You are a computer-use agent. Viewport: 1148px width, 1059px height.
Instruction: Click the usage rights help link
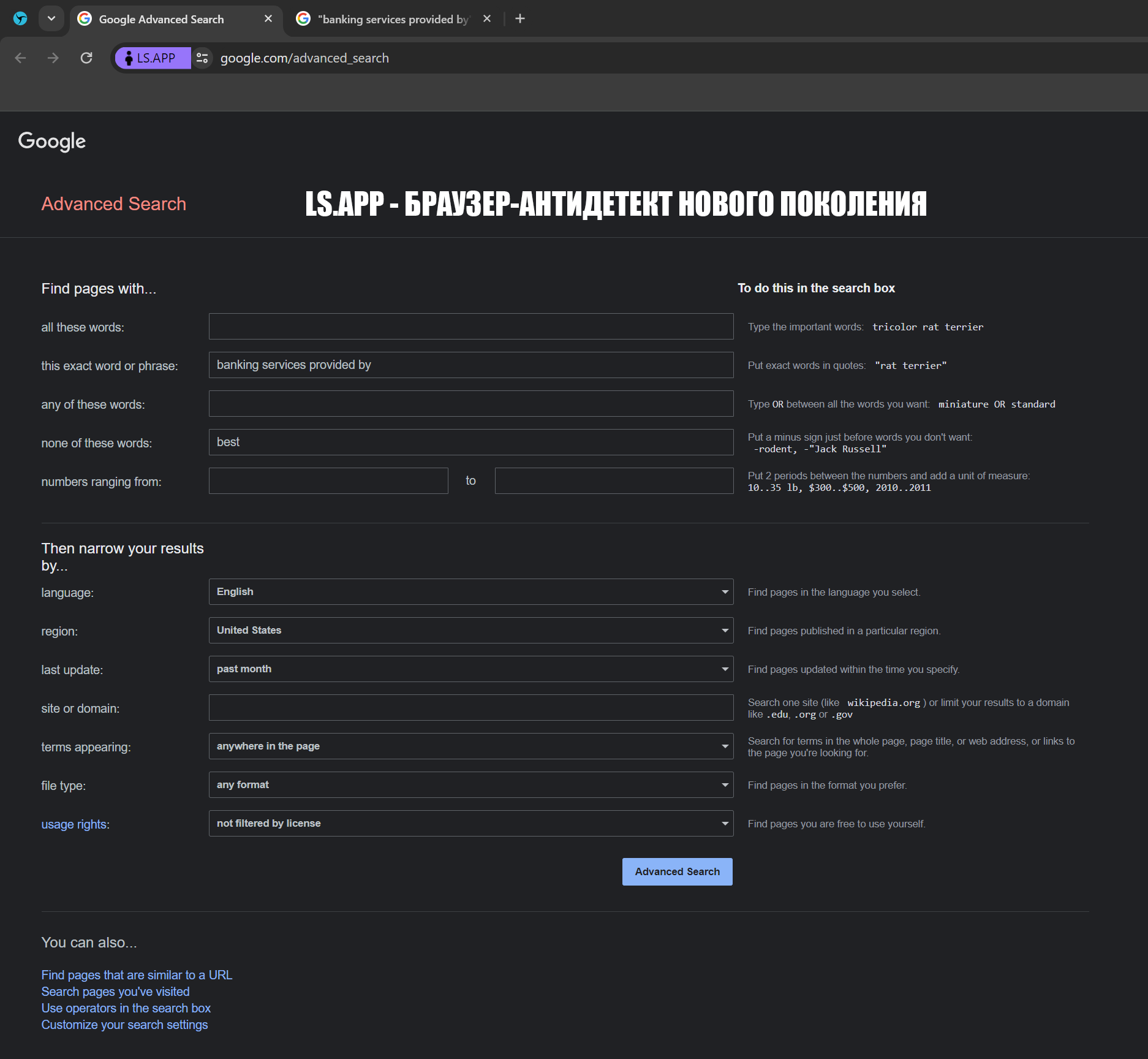(x=74, y=824)
